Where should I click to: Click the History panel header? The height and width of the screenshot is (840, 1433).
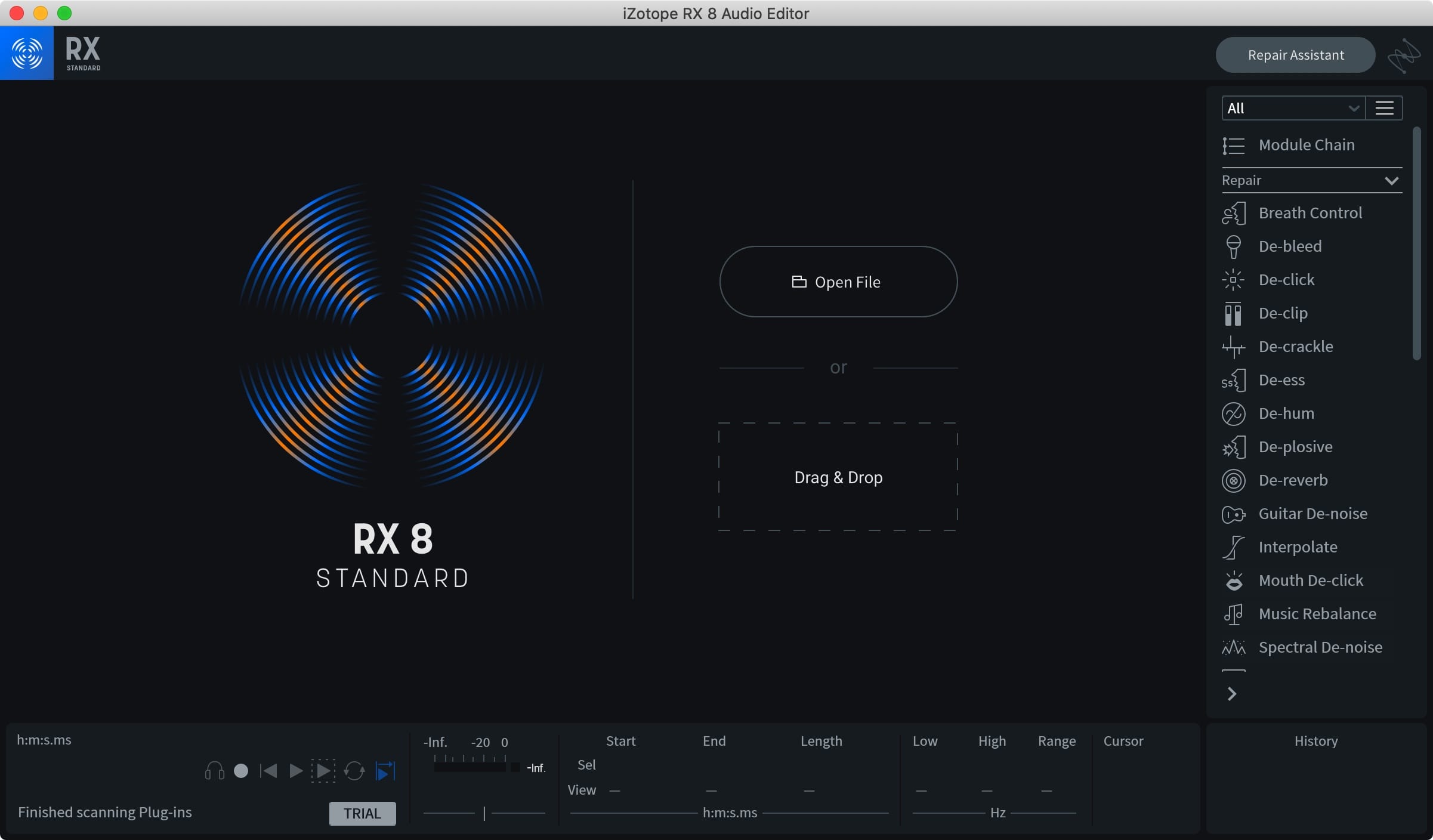coord(1315,741)
